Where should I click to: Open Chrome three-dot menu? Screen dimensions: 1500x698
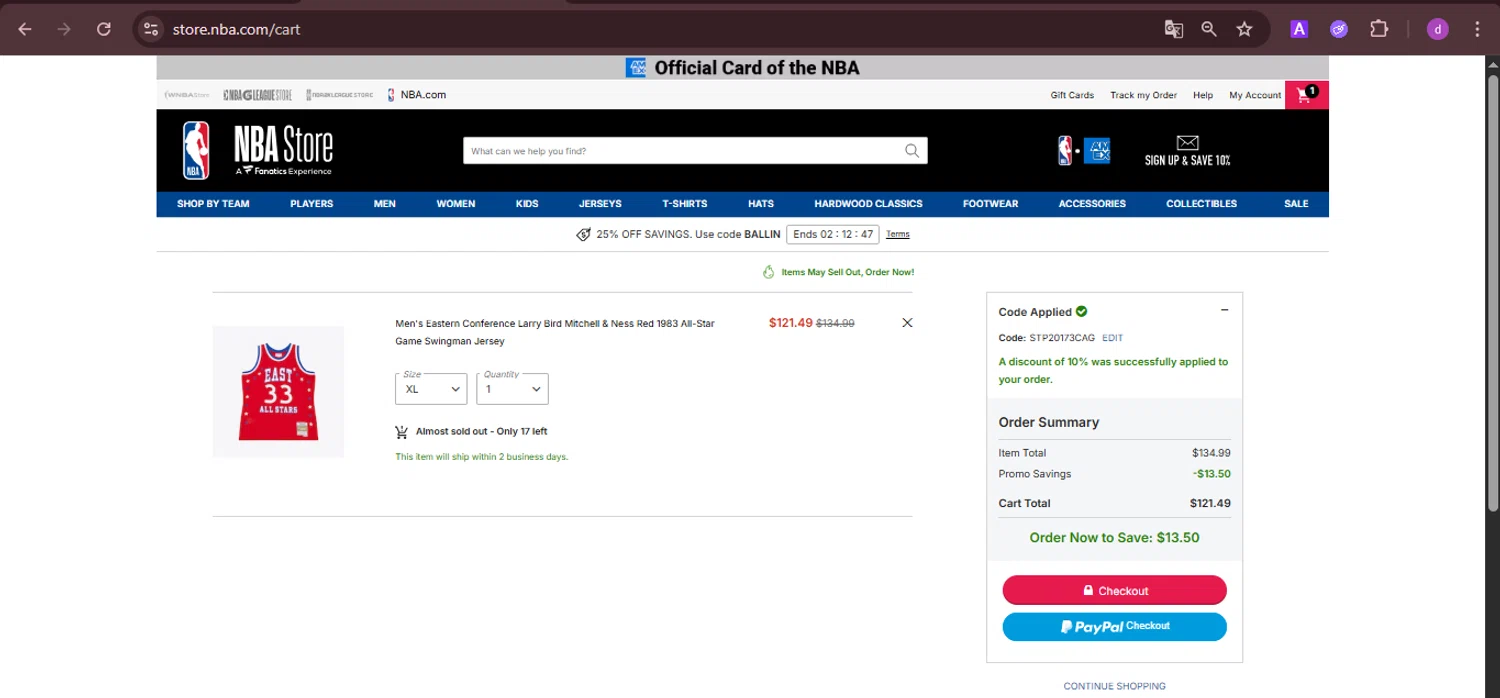(x=1477, y=29)
